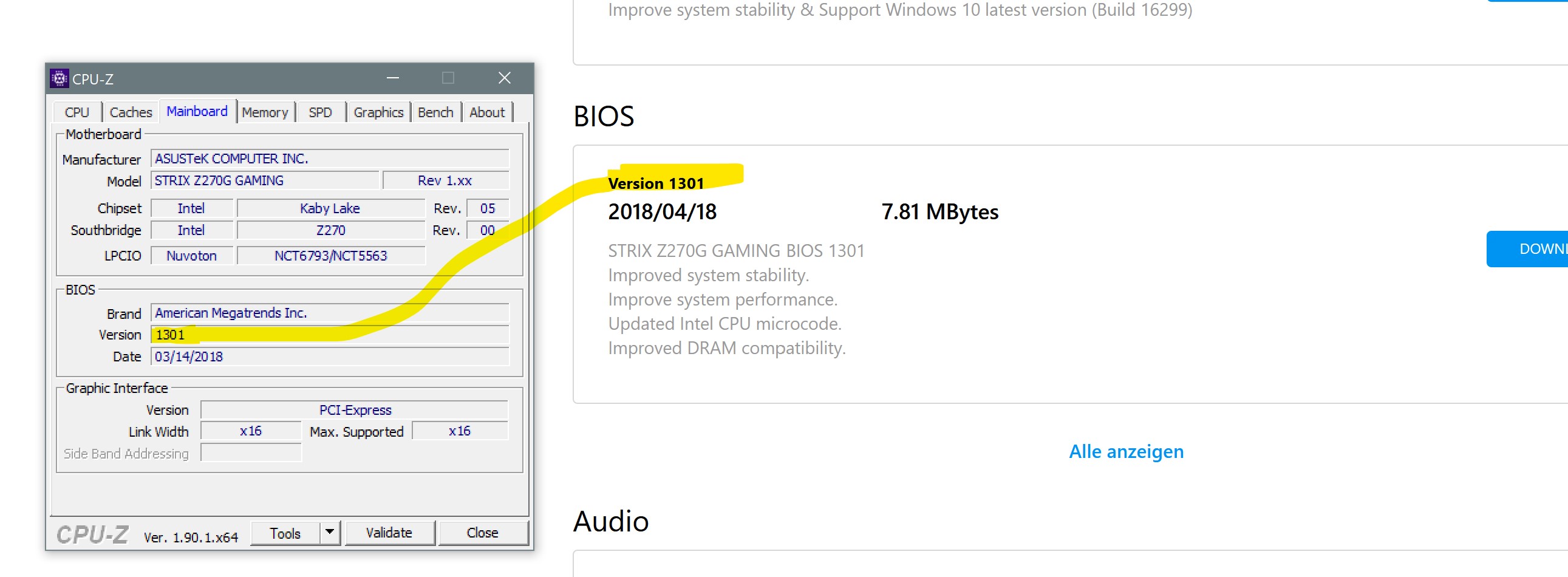Click the 'Rev 1.xx' field
The width and height of the screenshot is (1568, 577).
[445, 181]
